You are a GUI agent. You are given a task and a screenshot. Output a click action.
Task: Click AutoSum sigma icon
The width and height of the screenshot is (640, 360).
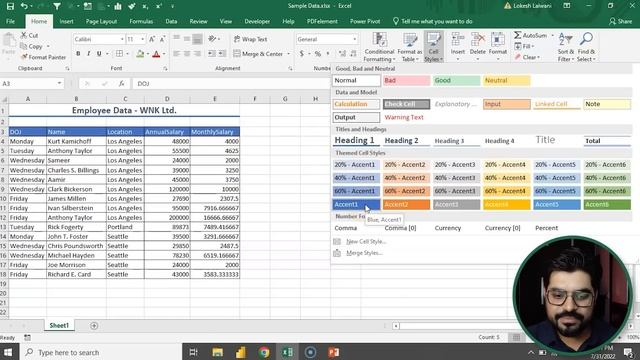tap(518, 36)
